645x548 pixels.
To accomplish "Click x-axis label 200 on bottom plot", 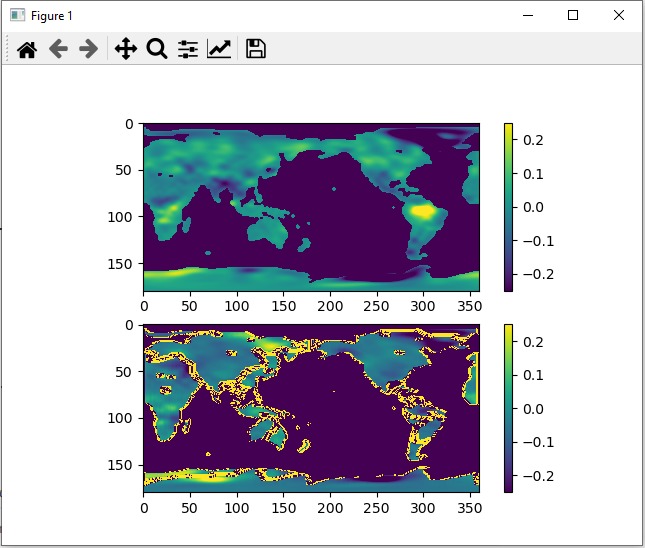I will coord(330,508).
